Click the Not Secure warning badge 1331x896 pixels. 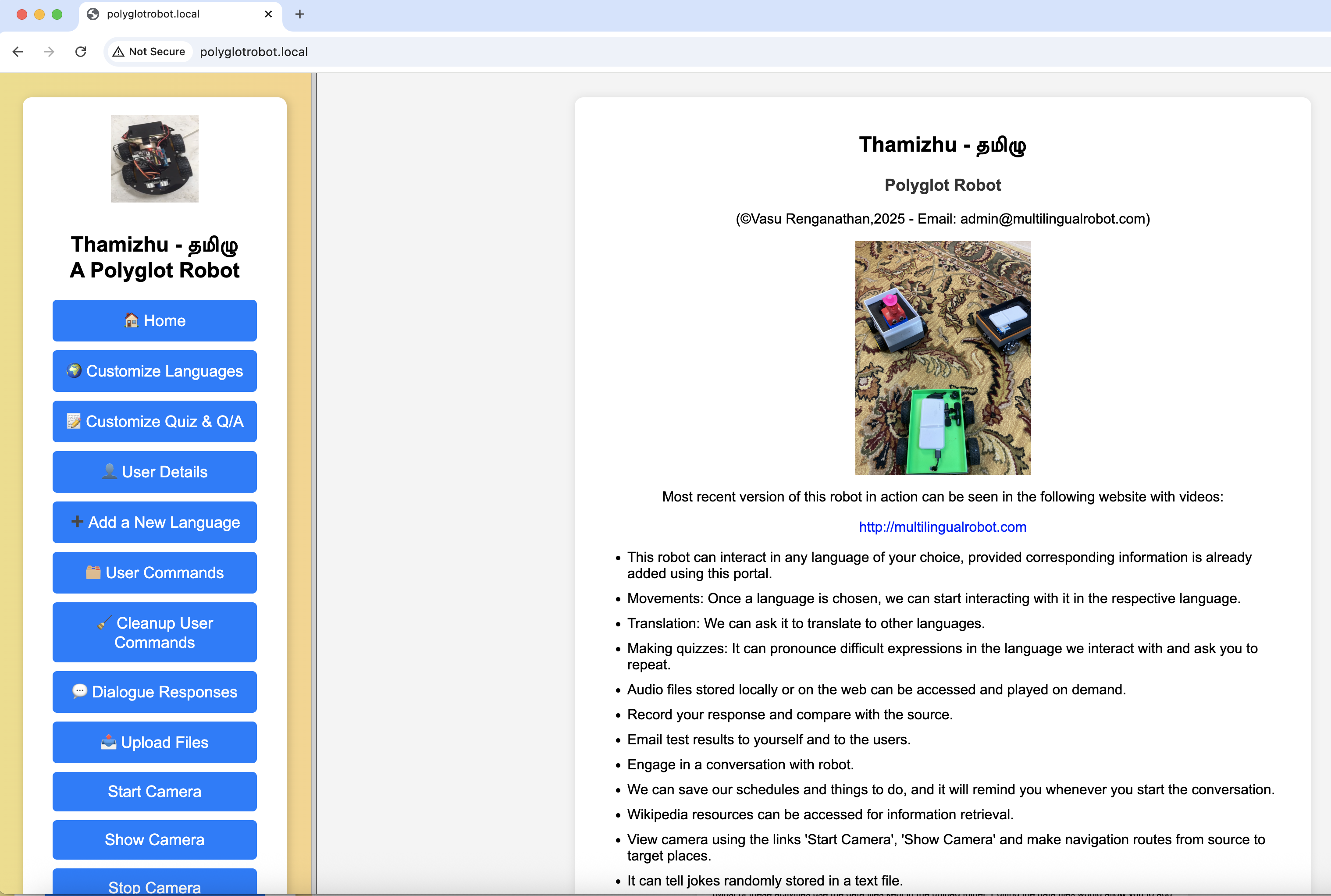coord(149,51)
